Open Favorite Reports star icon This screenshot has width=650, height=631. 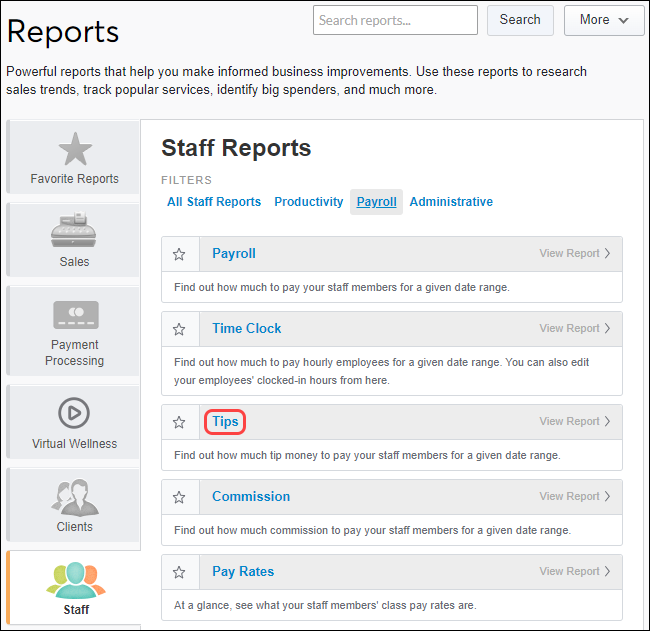tap(75, 149)
